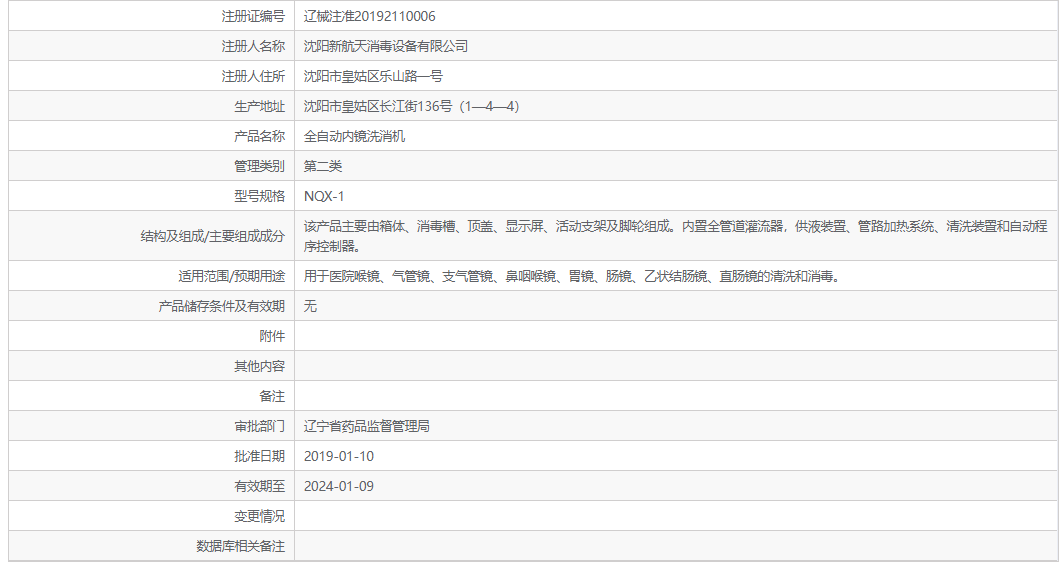Viewport: 1059px width, 564px height.
Task: Click the label 结构及组成/主要组成成分
Action: [x=212, y=236]
